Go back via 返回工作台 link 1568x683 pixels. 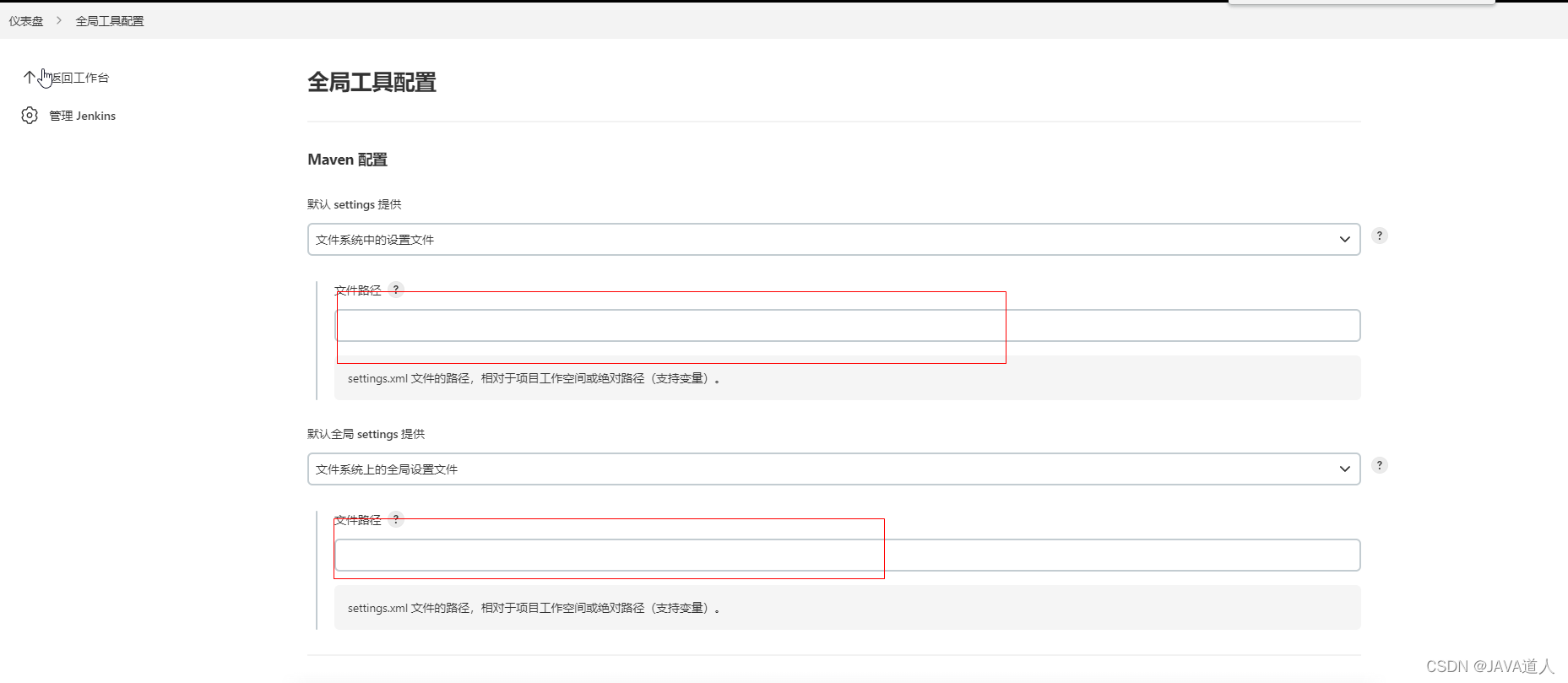[79, 78]
